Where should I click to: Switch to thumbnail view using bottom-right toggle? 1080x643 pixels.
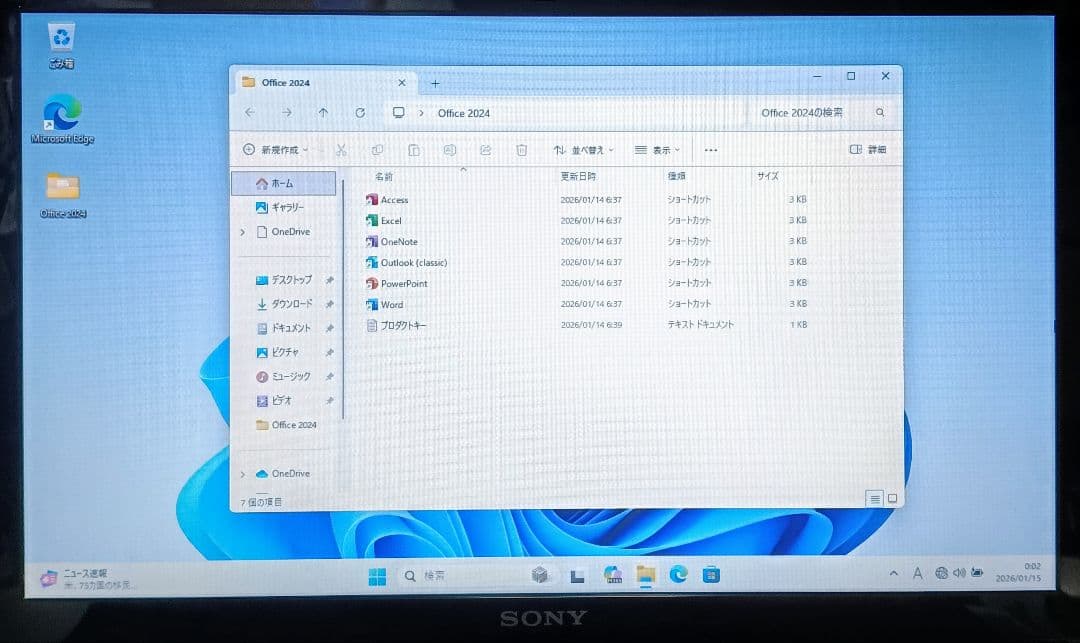[x=891, y=497]
